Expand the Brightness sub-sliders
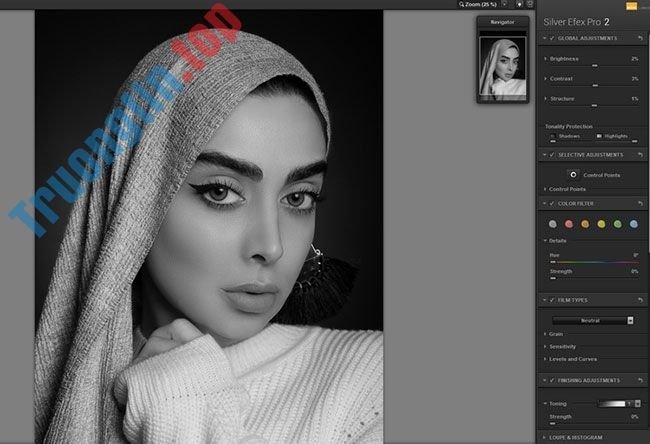Viewport: 650px width, 444px height. pos(546,59)
